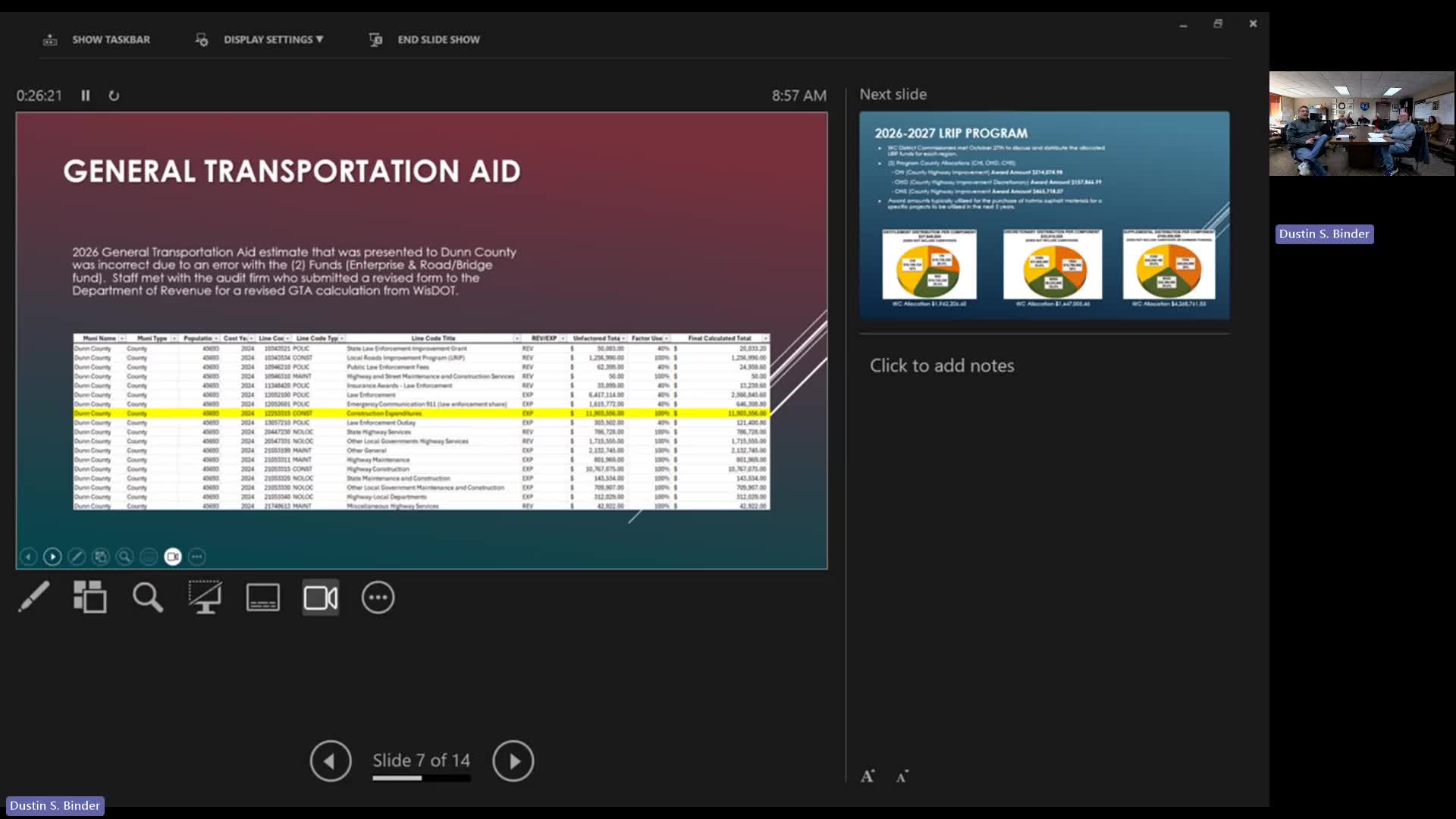
Task: Select the Pen annotation tool
Action: point(33,597)
